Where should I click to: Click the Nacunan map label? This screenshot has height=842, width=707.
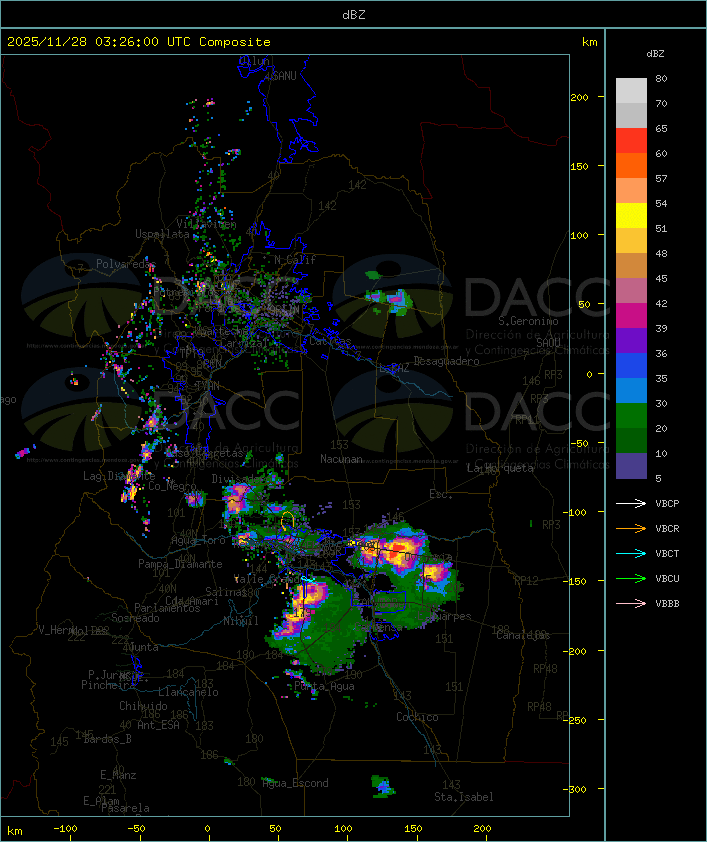tap(341, 459)
